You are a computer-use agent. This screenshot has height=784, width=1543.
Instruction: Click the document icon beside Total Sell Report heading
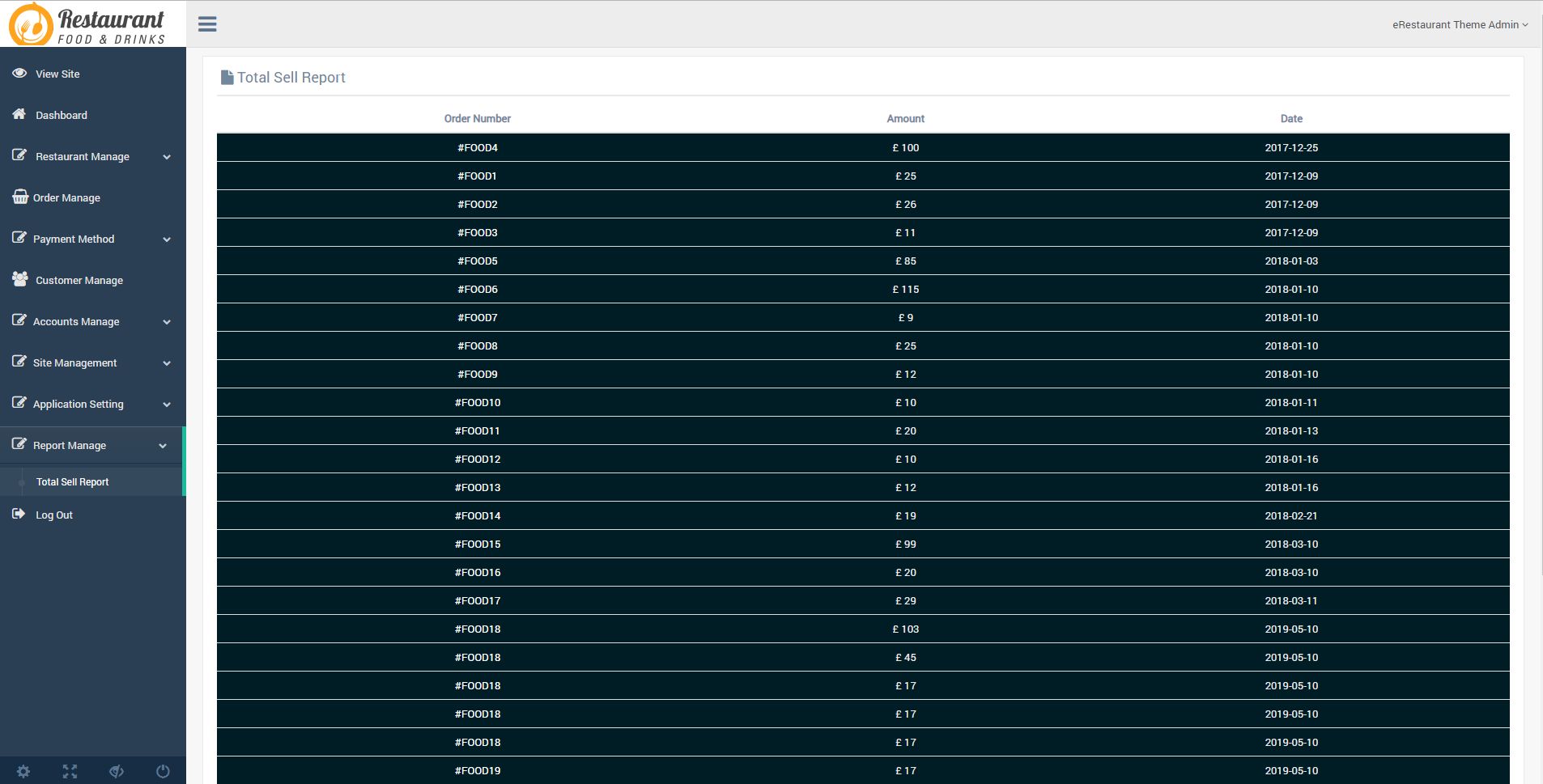pyautogui.click(x=227, y=78)
